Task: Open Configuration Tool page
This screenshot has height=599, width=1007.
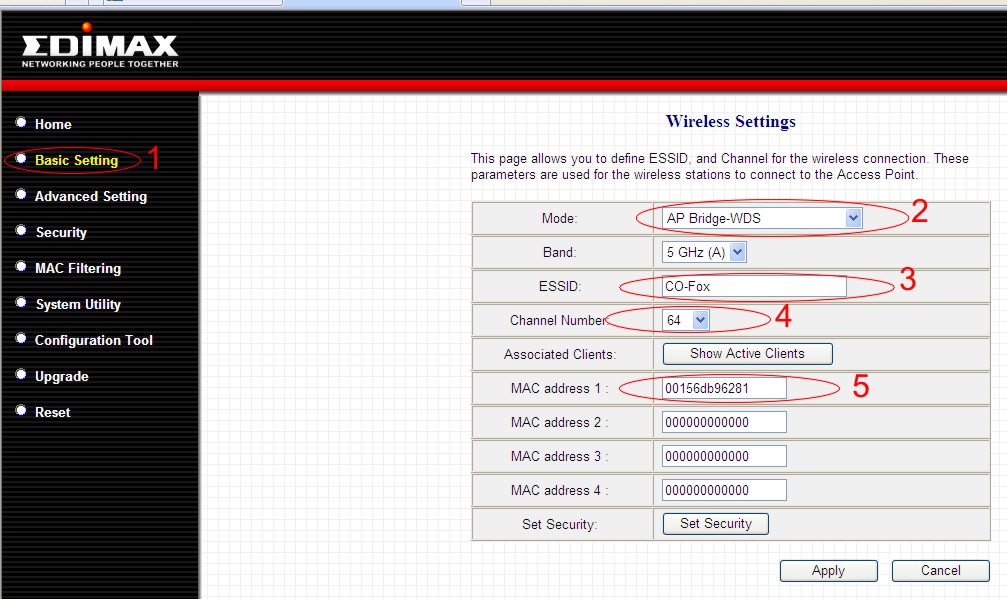Action: pos(94,340)
